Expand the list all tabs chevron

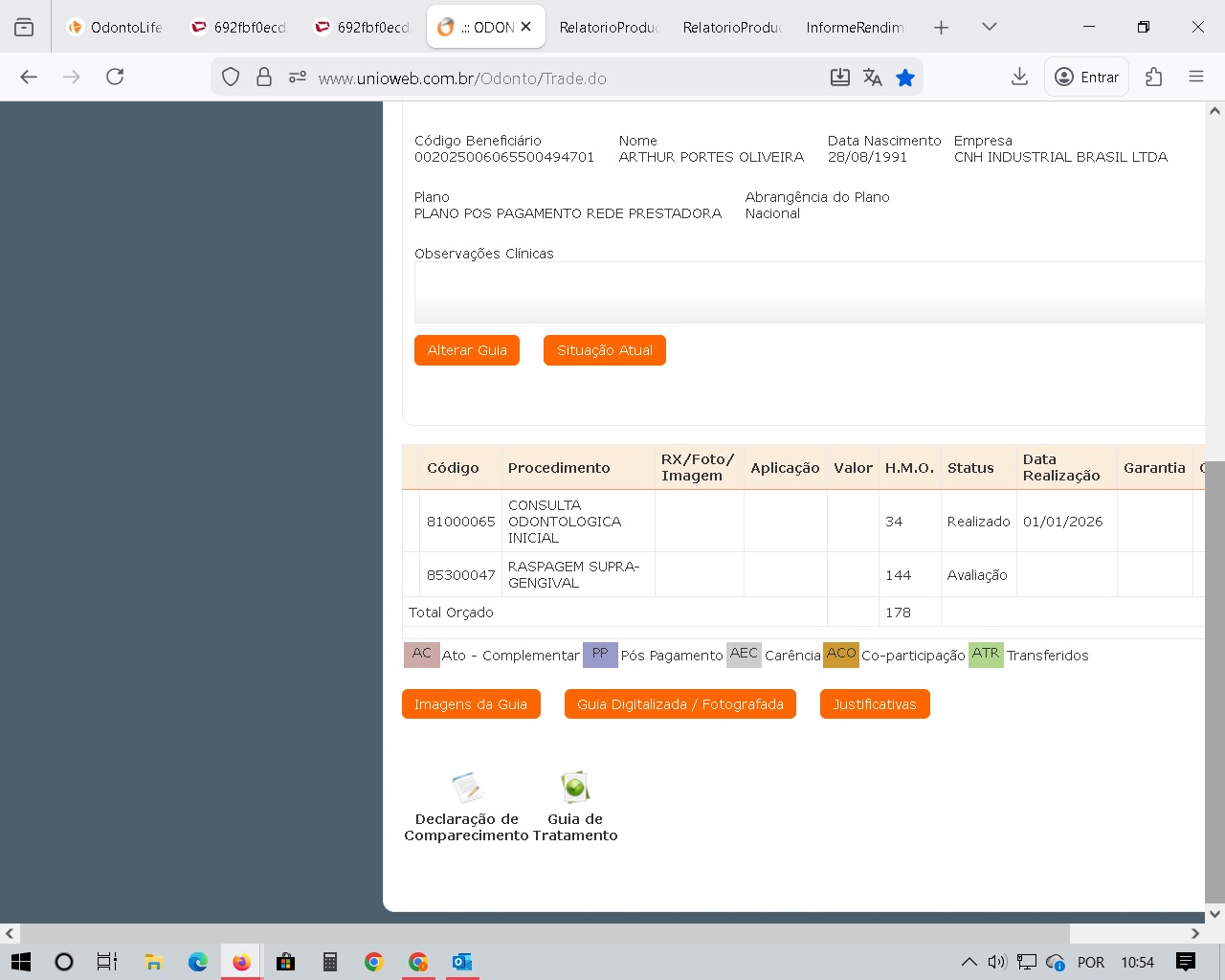click(x=990, y=27)
